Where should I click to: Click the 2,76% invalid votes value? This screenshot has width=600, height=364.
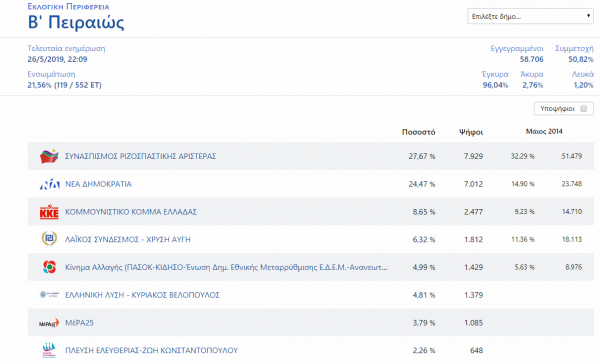(x=533, y=85)
